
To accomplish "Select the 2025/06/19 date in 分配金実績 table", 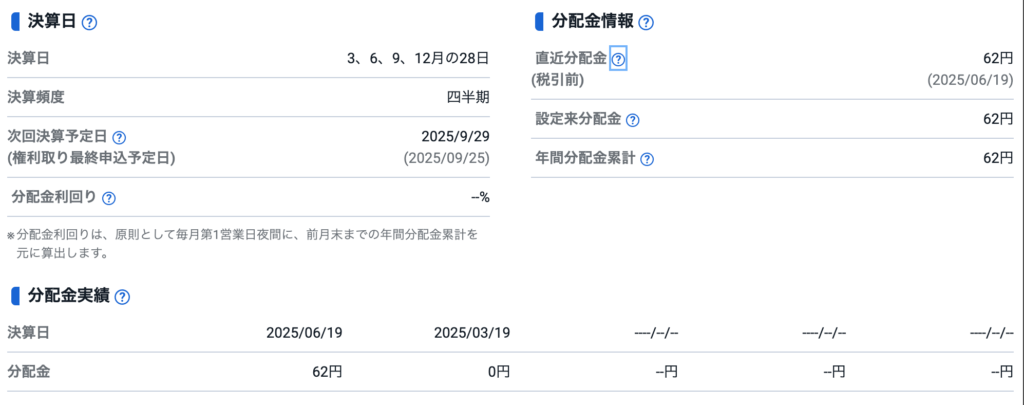I will point(304,333).
